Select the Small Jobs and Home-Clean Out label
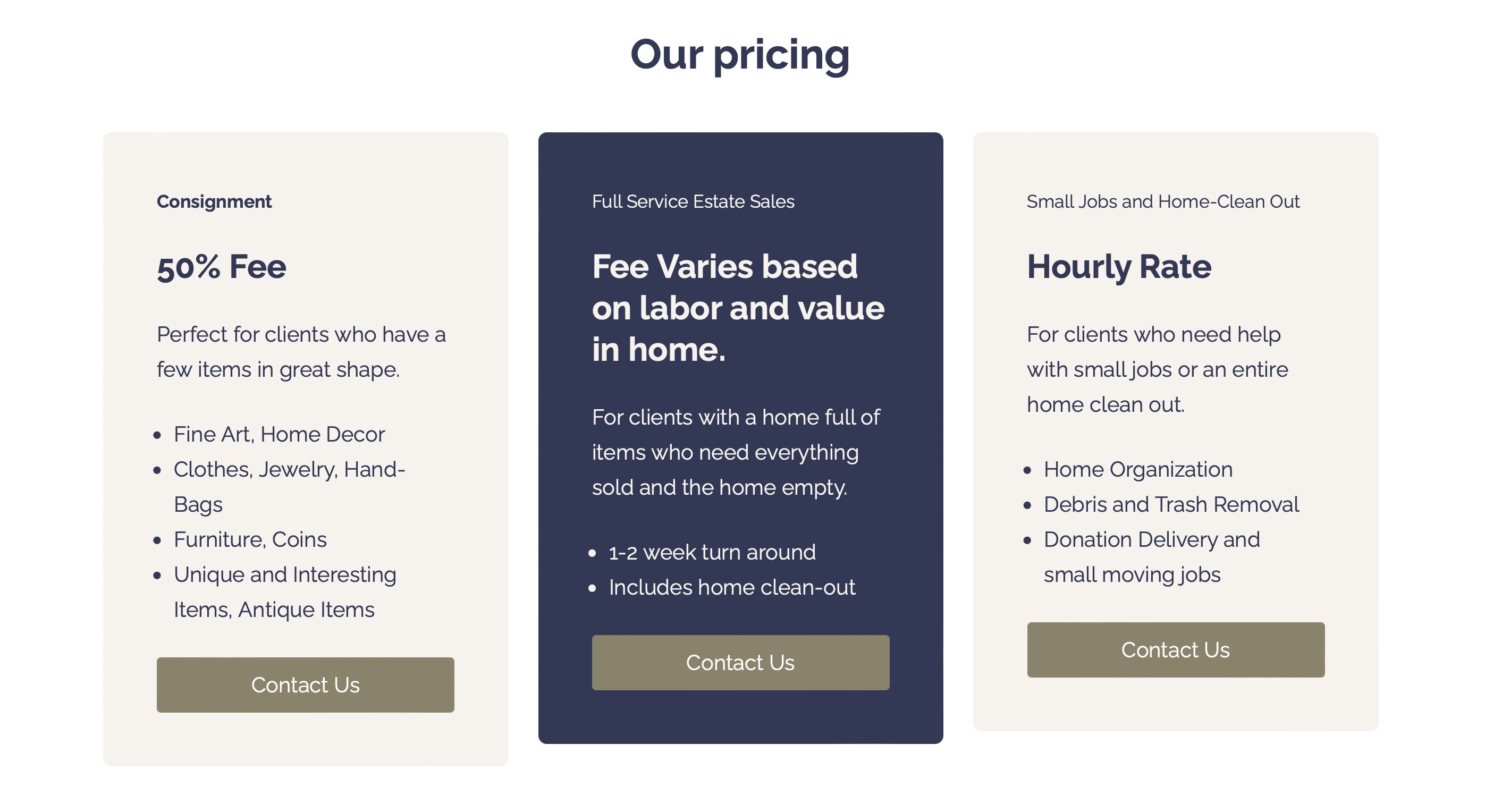The width and height of the screenshot is (1485, 812). (1162, 202)
